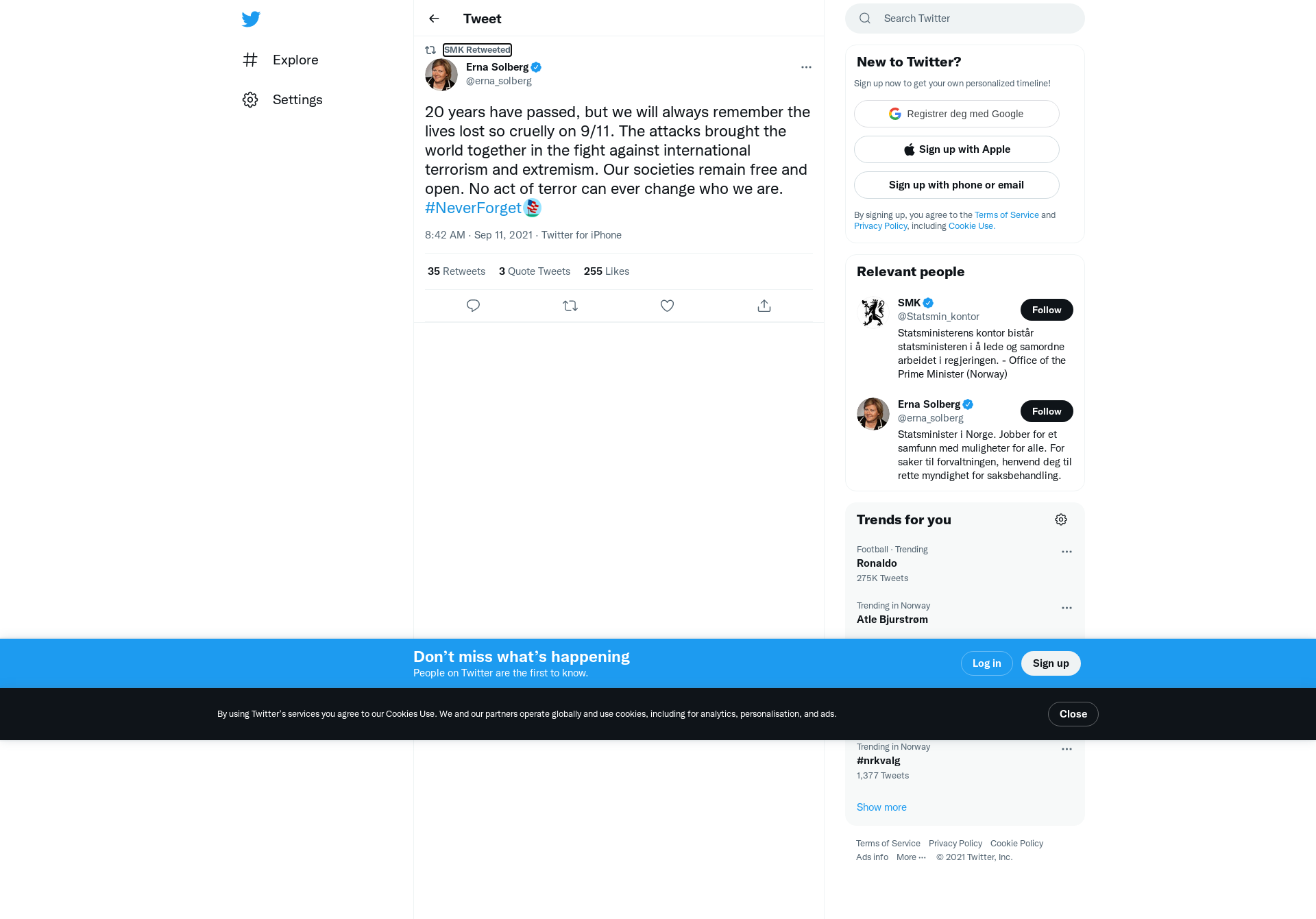
Task: Click the Twitter bird logo
Action: (x=251, y=19)
